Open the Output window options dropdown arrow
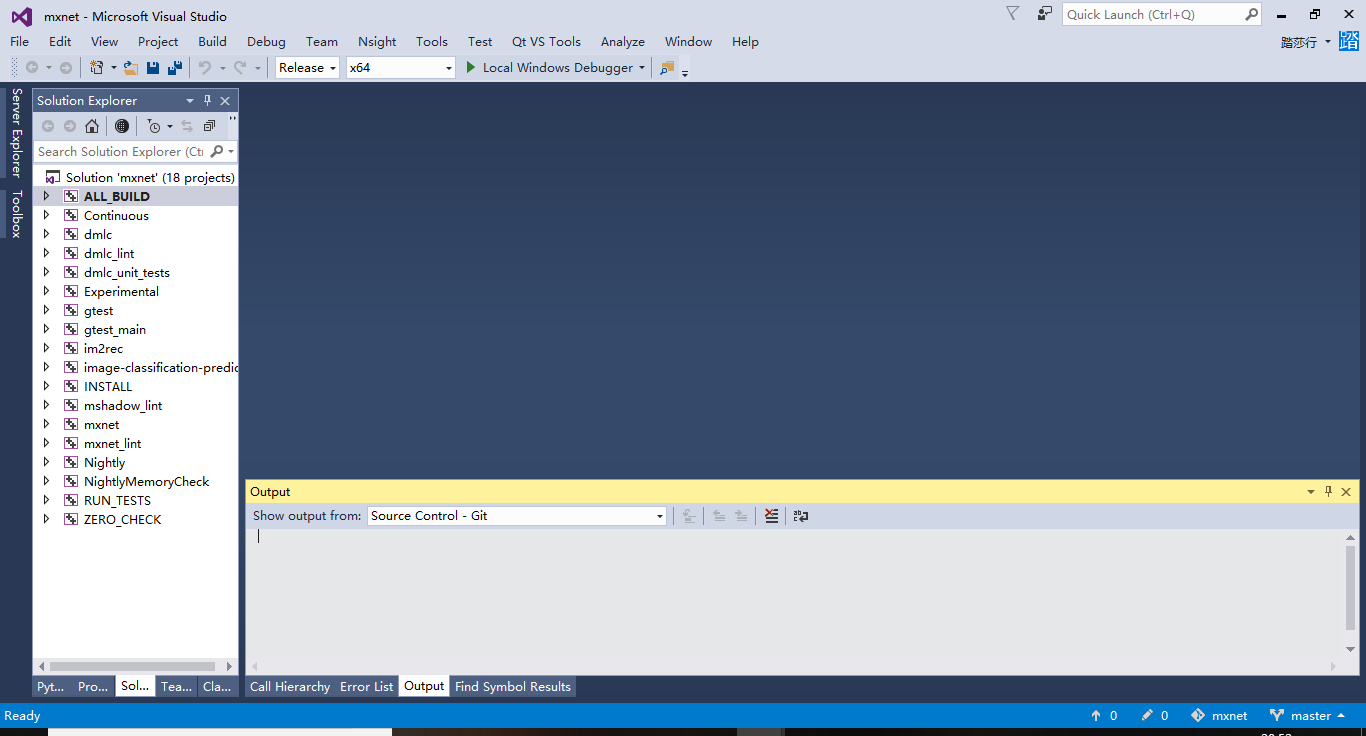 coord(1311,491)
